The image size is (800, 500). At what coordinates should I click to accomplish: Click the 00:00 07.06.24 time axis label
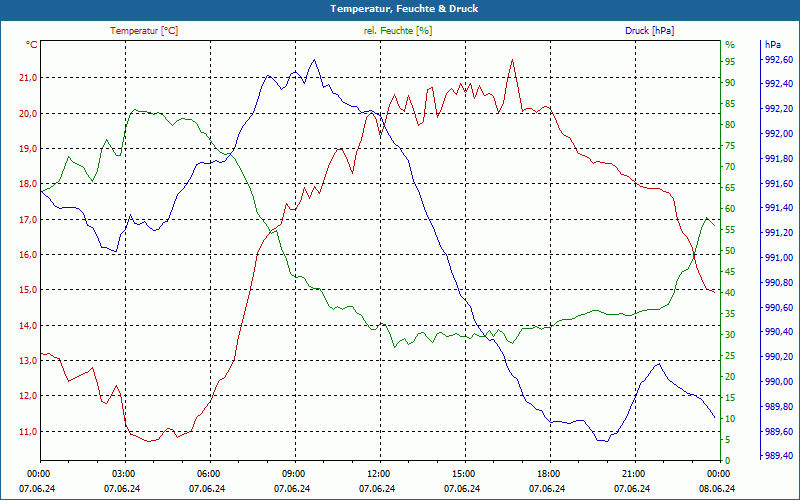click(38, 481)
